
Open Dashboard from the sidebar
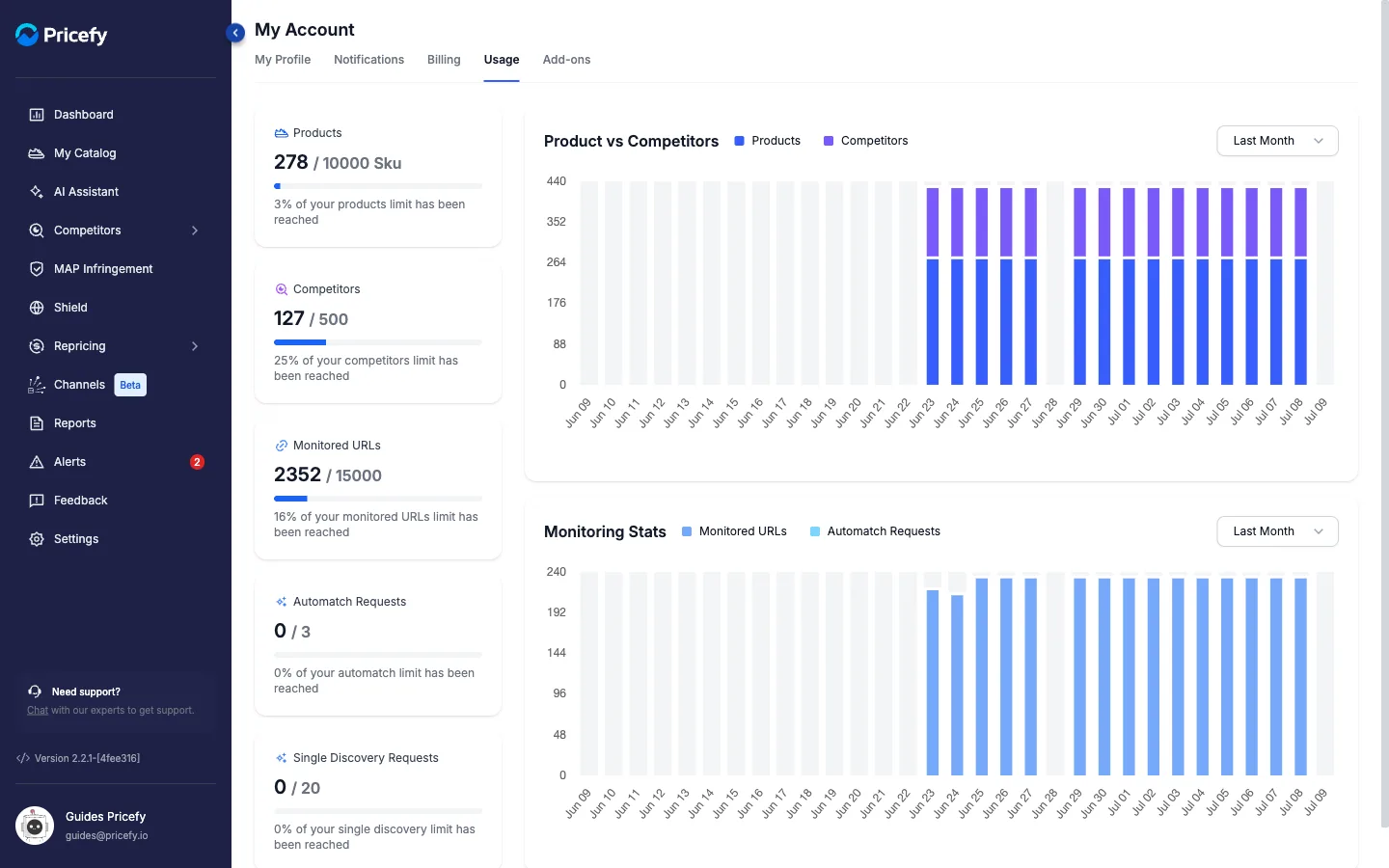point(116,115)
